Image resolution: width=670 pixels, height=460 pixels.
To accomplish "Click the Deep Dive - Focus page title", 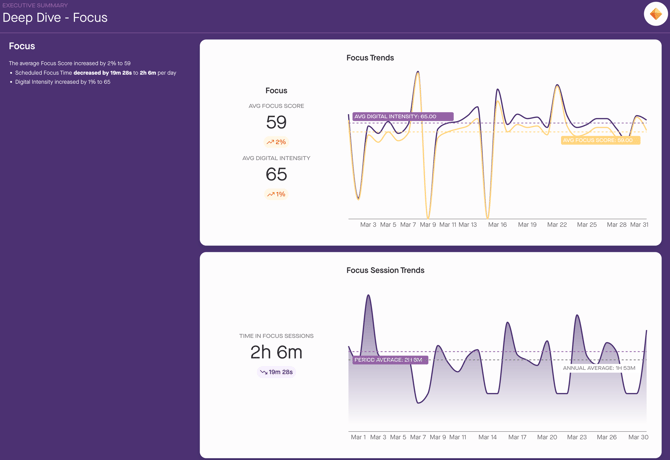I will pos(55,18).
